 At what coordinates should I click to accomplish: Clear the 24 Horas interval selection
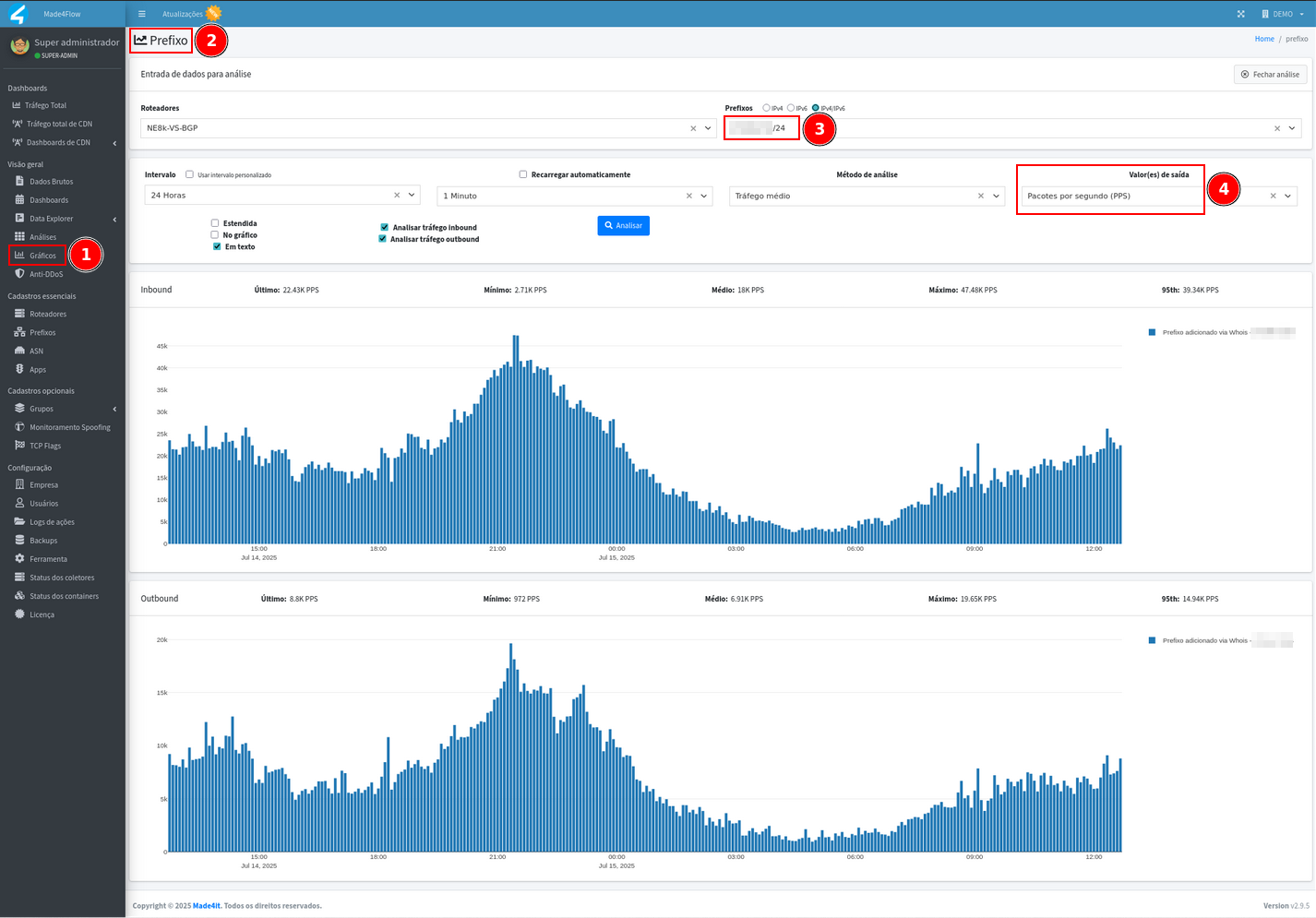coord(397,196)
